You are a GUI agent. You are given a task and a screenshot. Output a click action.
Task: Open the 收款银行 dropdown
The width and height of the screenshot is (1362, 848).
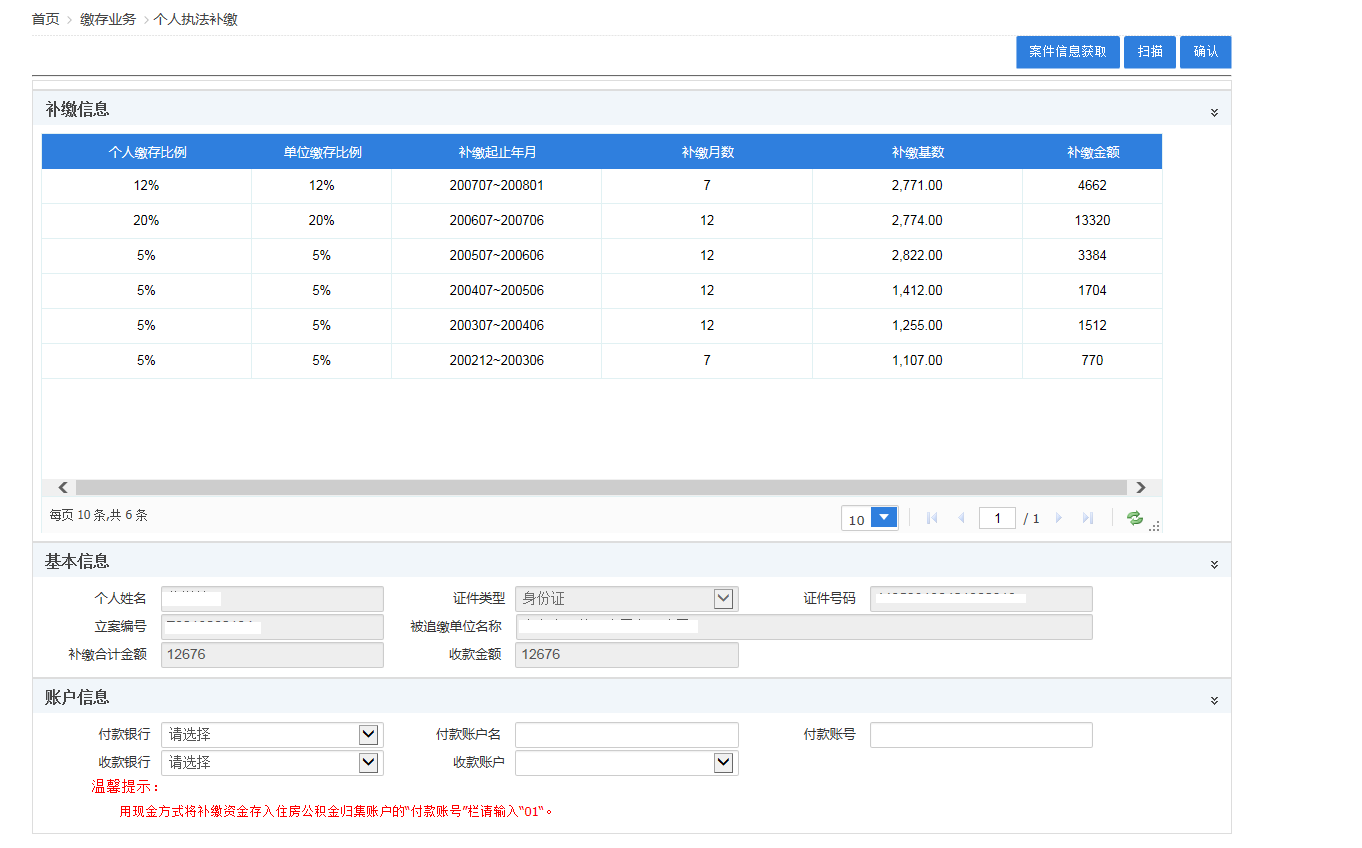pos(369,763)
